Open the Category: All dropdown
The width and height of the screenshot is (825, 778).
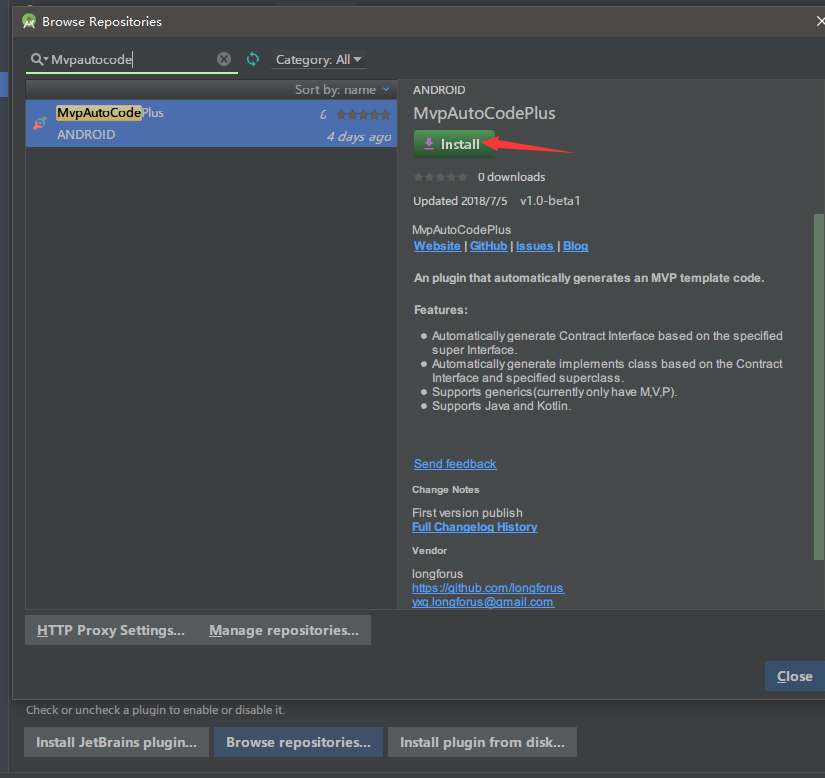318,59
